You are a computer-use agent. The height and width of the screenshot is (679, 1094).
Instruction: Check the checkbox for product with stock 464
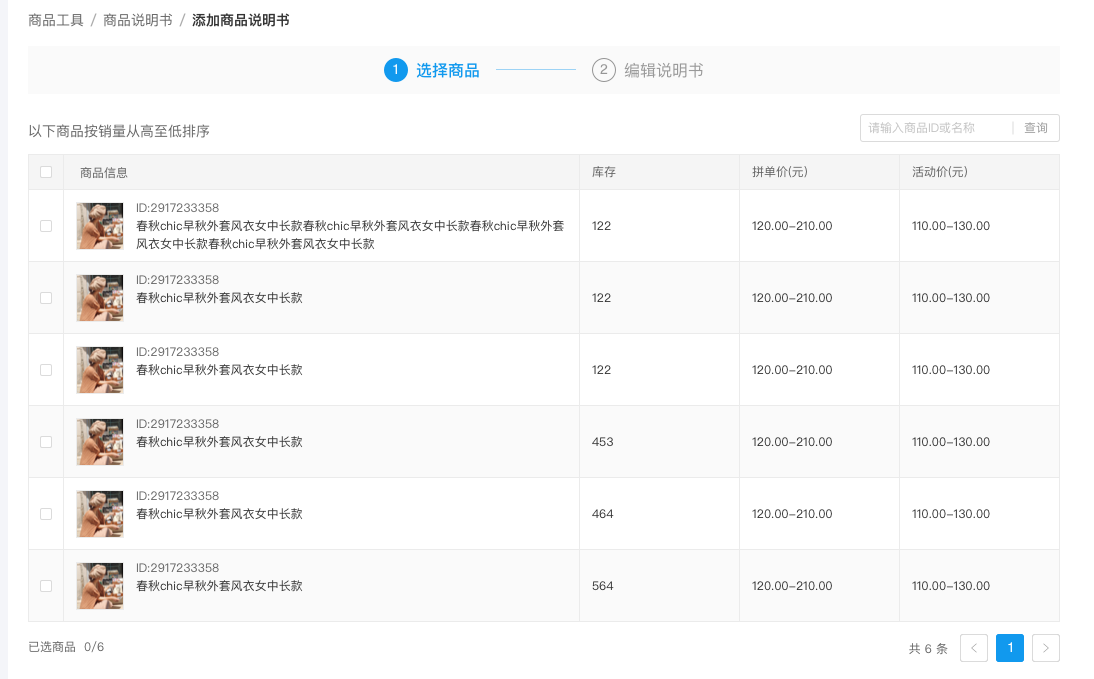tap(46, 514)
